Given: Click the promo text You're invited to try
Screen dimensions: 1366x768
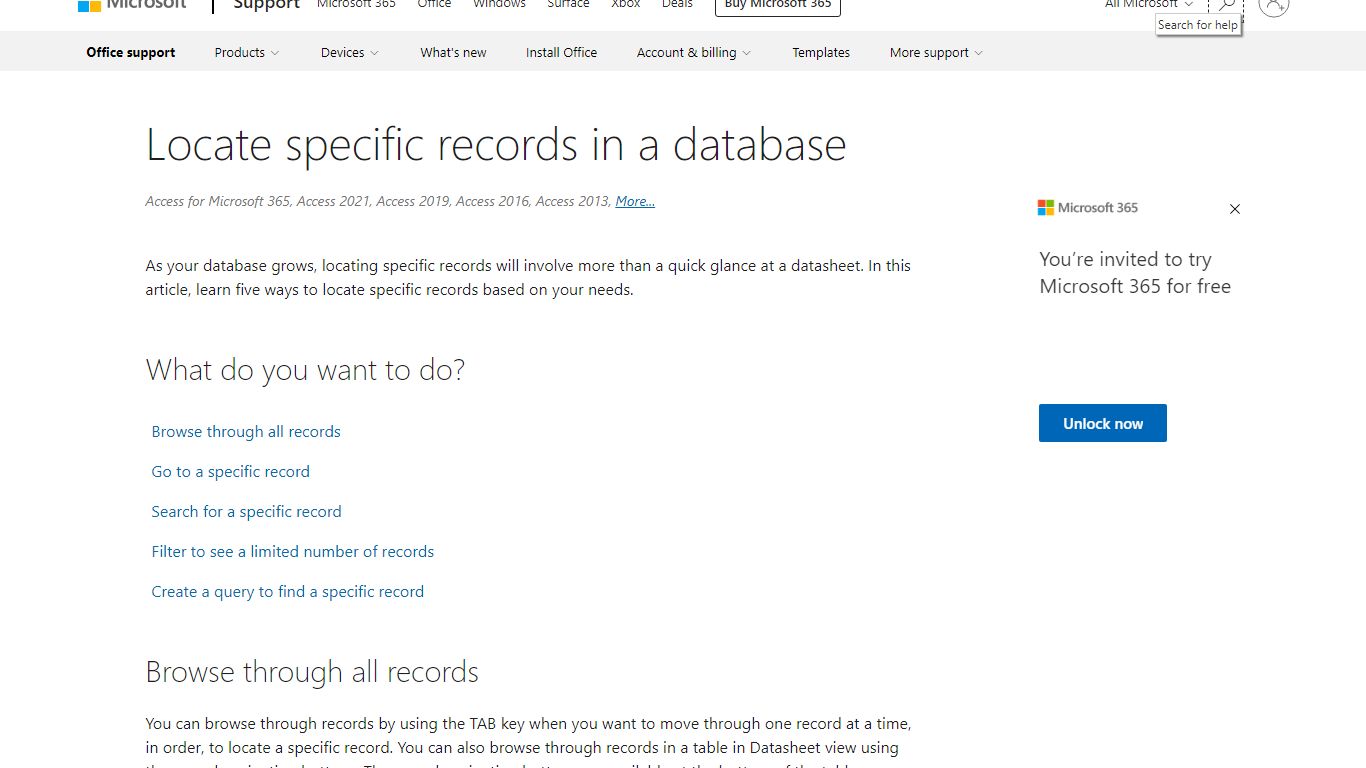Looking at the screenshot, I should point(1135,273).
